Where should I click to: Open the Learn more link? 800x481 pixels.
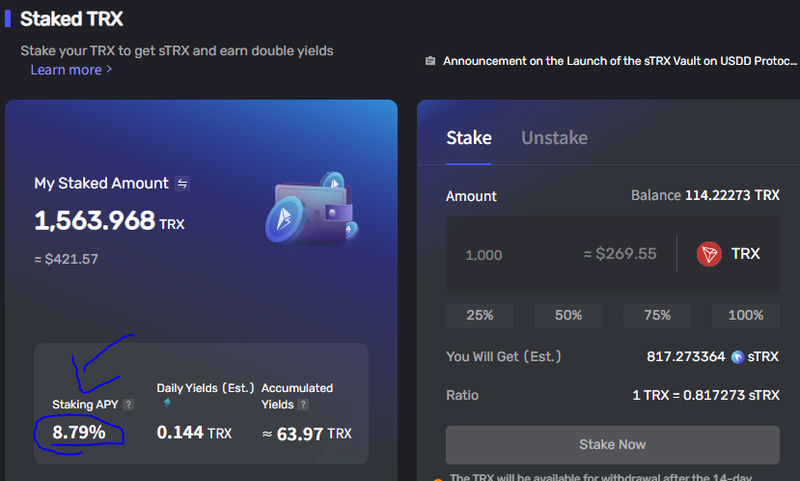click(66, 70)
